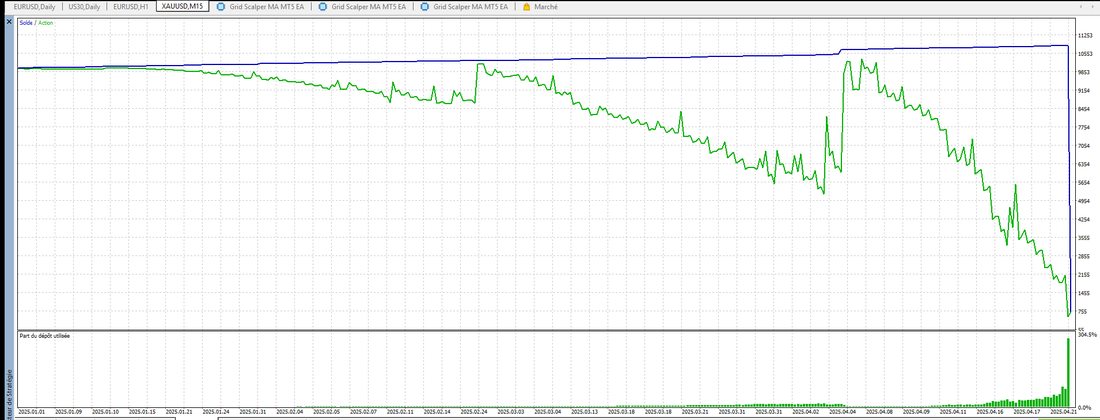1100x420 pixels.
Task: Click the 11253 value on balance axis
Action: (1085, 35)
